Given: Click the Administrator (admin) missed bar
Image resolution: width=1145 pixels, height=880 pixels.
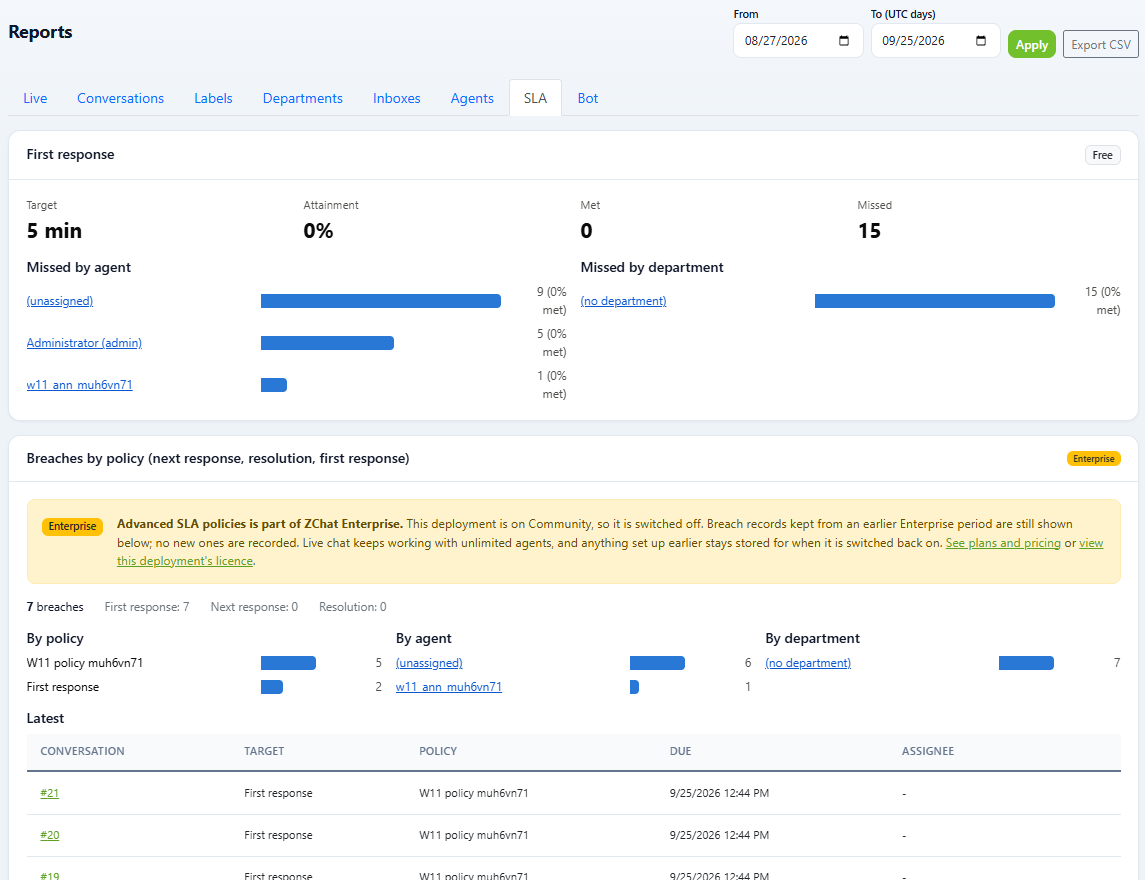Looking at the screenshot, I should click(x=327, y=343).
